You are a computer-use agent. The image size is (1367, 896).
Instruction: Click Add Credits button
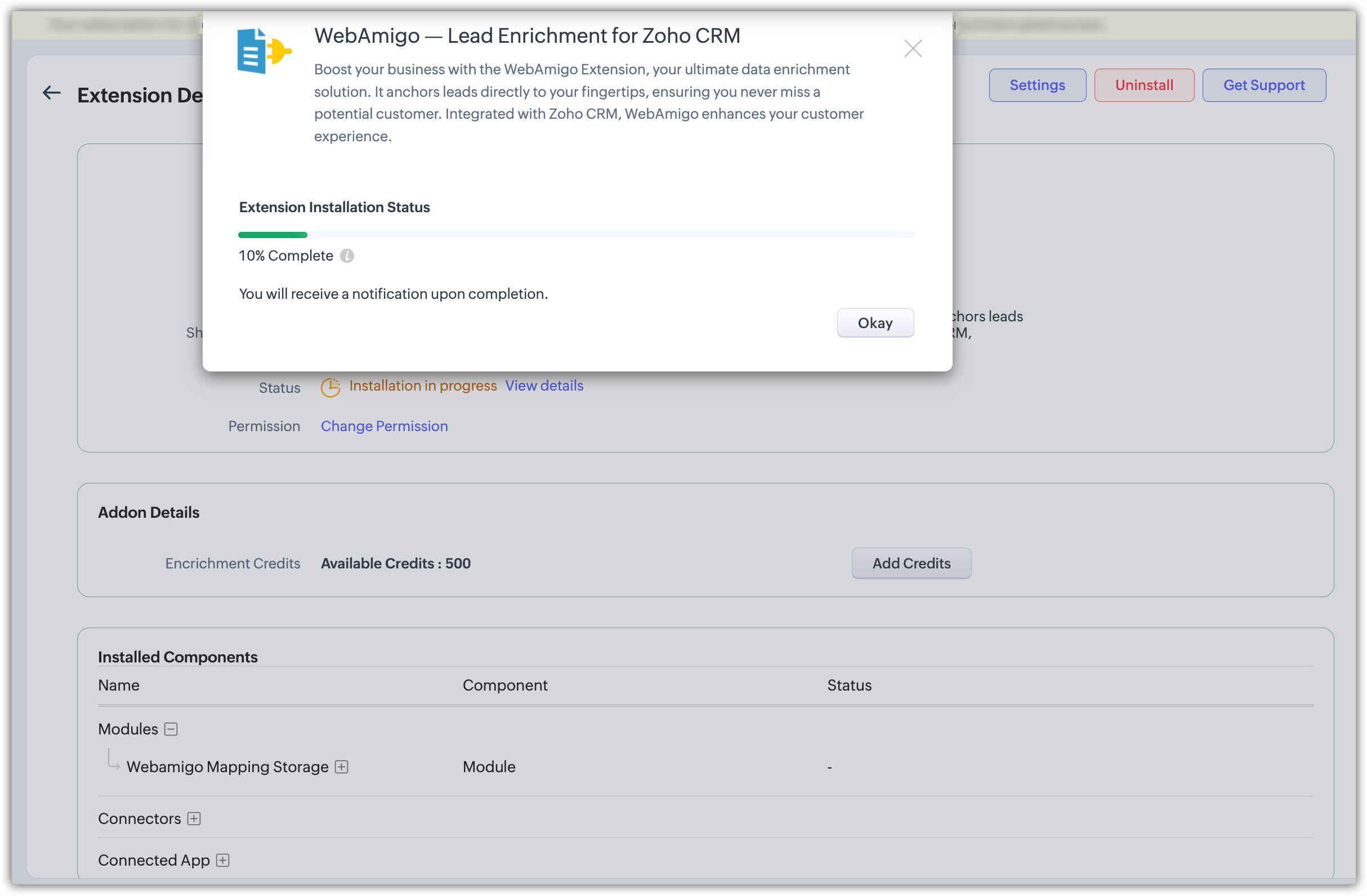911,563
